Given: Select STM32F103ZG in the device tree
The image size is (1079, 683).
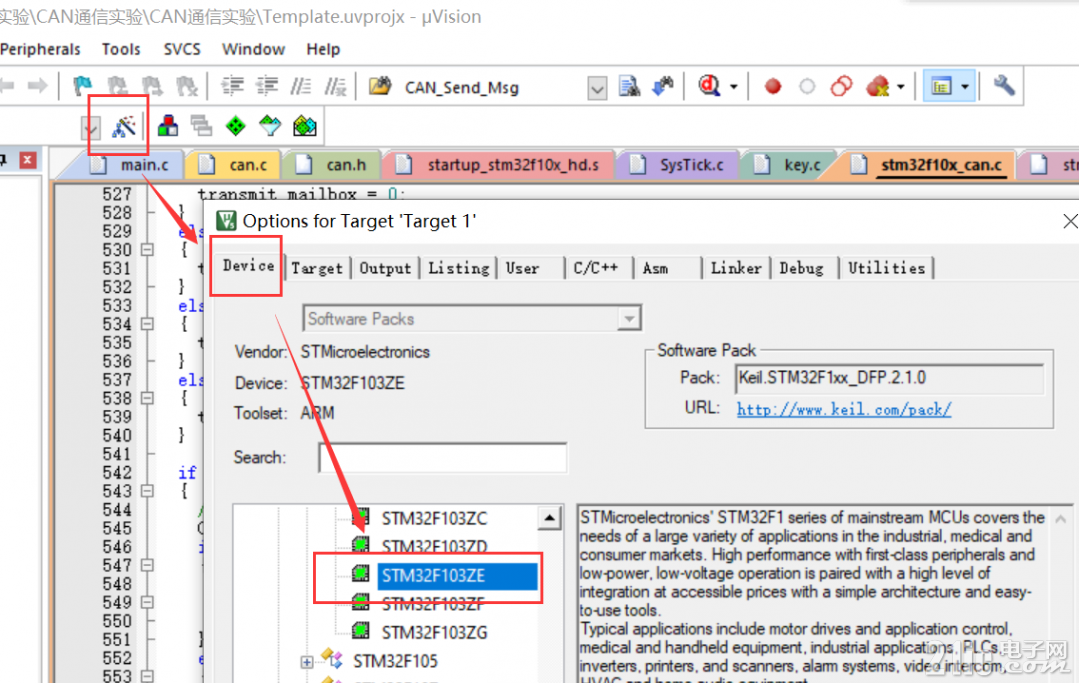Looking at the screenshot, I should 434,632.
